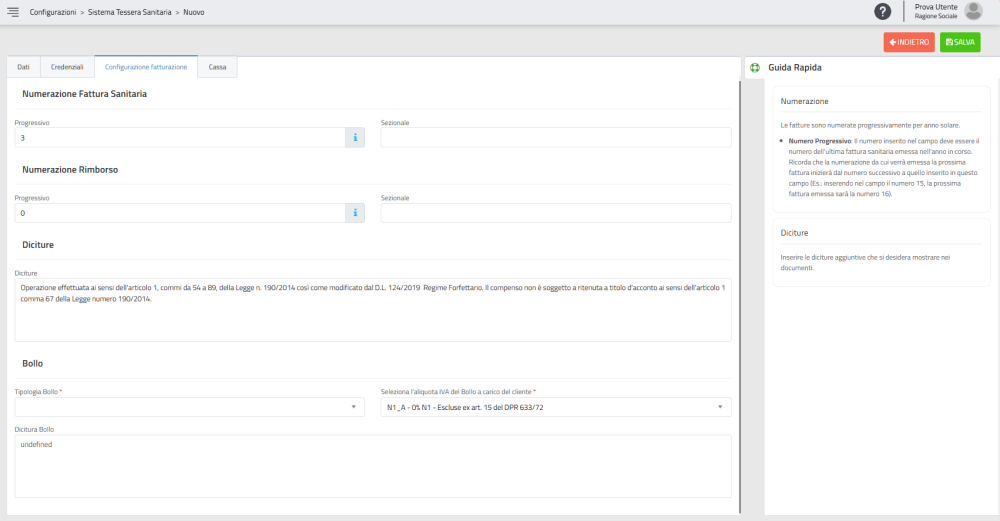This screenshot has width=1000, height=521.
Task: Go back with the INDIETRO button
Action: pos(909,42)
